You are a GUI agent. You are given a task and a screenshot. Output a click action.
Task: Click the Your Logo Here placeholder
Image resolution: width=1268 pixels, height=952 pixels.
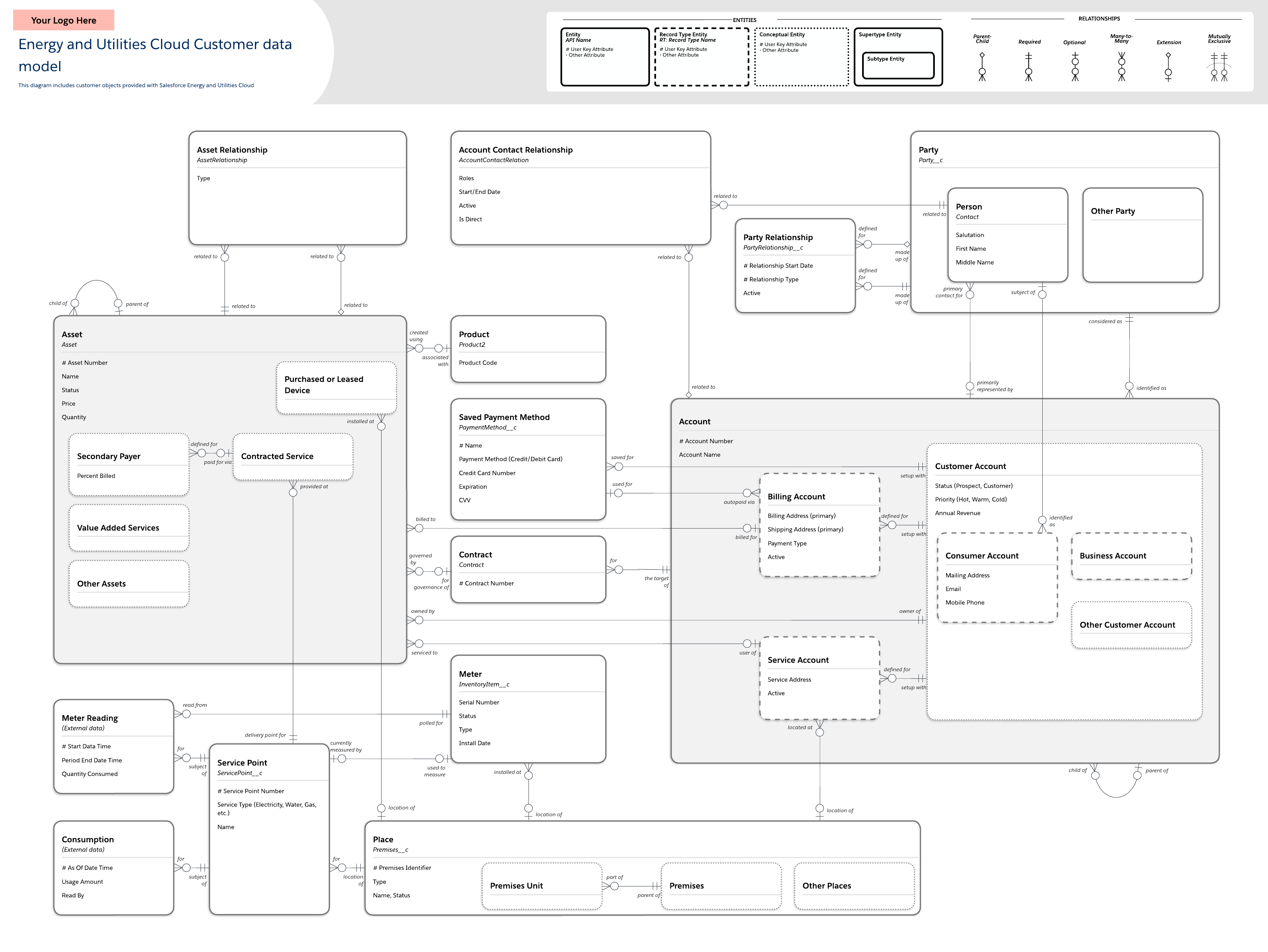click(x=64, y=20)
